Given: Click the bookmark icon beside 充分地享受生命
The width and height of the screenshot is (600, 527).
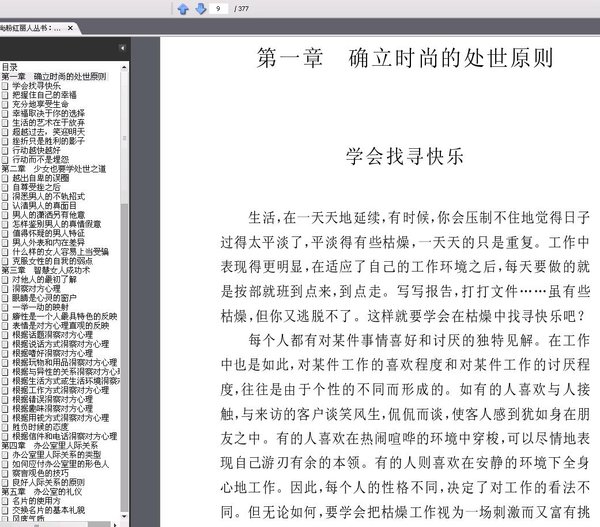Looking at the screenshot, I should click(x=5, y=104).
